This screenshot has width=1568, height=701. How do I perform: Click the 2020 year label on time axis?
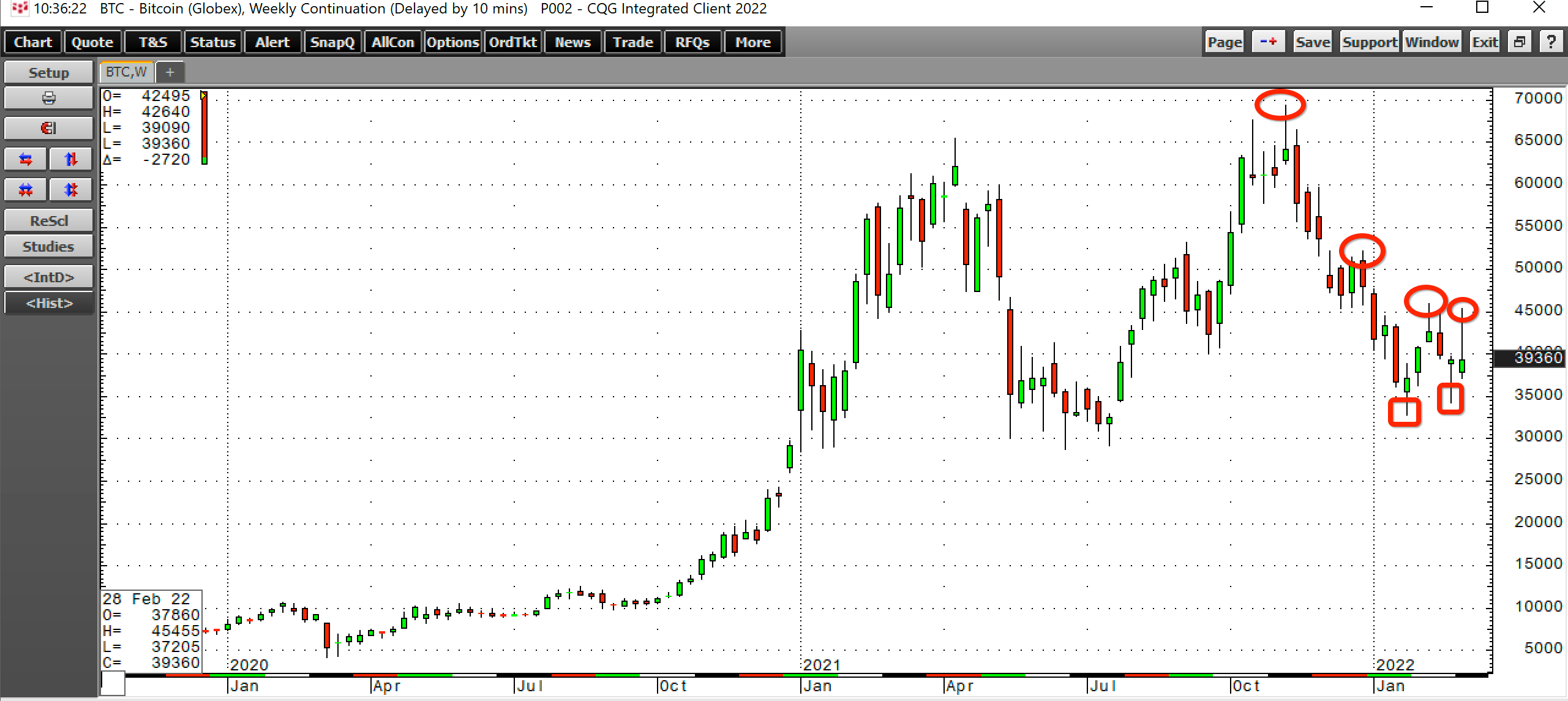tap(249, 664)
